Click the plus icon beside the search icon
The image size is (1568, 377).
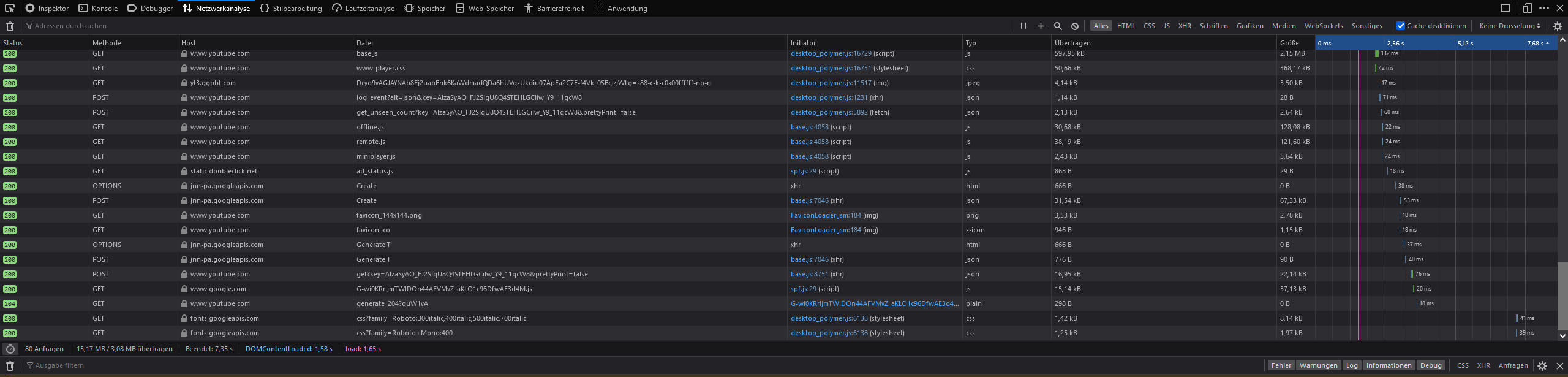click(x=1041, y=26)
